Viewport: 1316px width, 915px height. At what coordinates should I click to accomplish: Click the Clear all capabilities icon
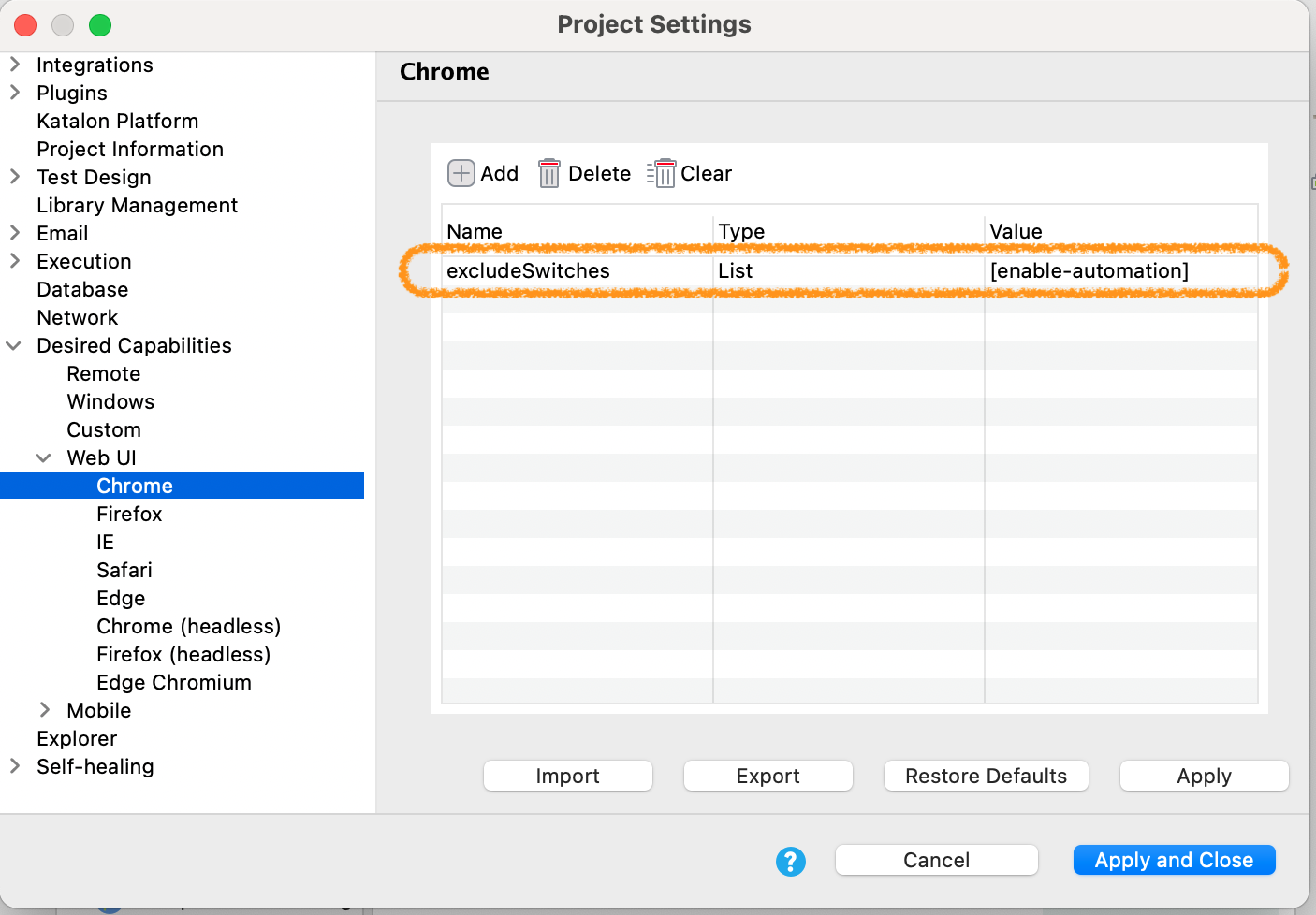pos(662,173)
